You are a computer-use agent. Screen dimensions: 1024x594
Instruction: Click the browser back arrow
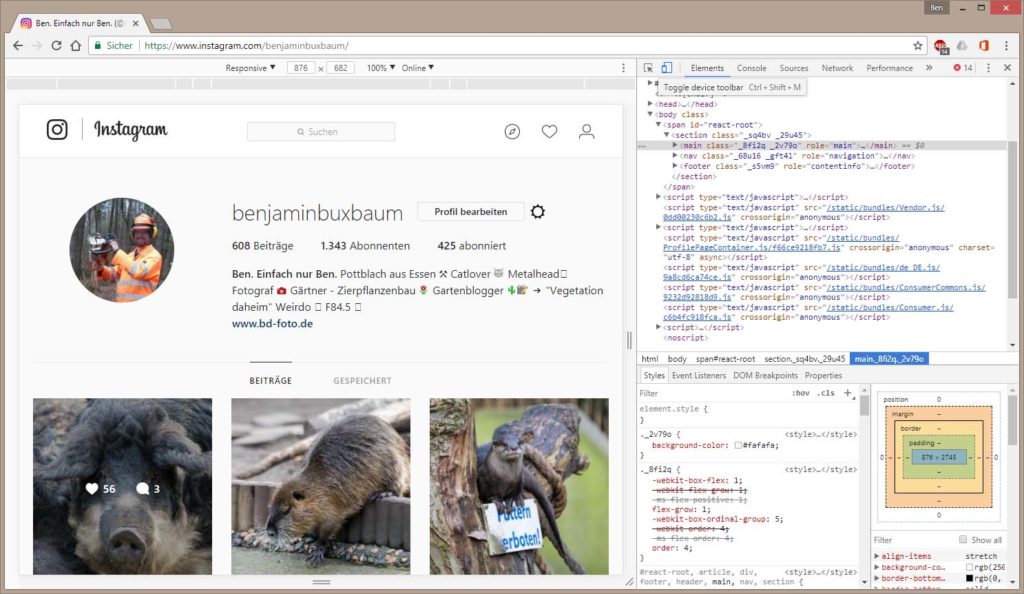[x=18, y=46]
